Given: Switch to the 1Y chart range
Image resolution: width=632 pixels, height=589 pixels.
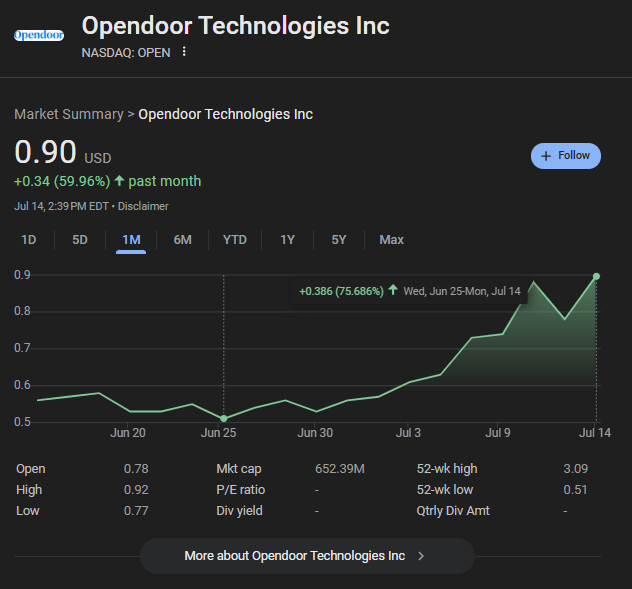Looking at the screenshot, I should point(287,240).
